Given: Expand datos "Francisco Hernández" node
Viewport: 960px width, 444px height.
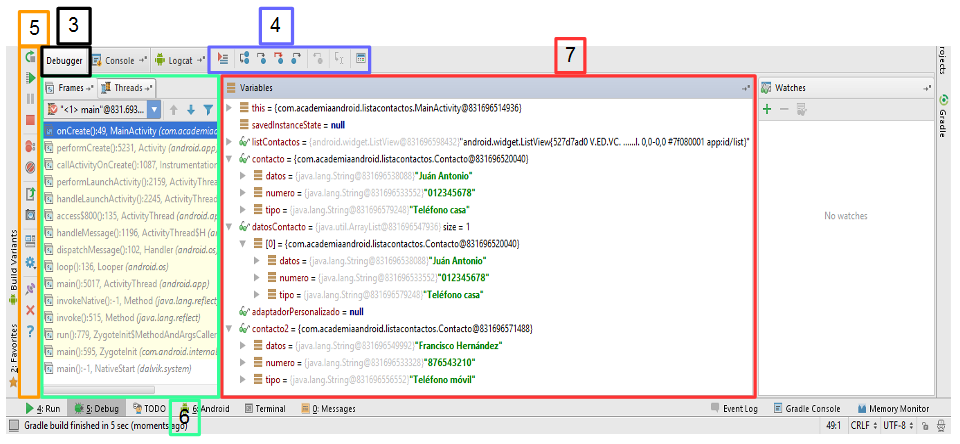Looking at the screenshot, I should pos(244,345).
